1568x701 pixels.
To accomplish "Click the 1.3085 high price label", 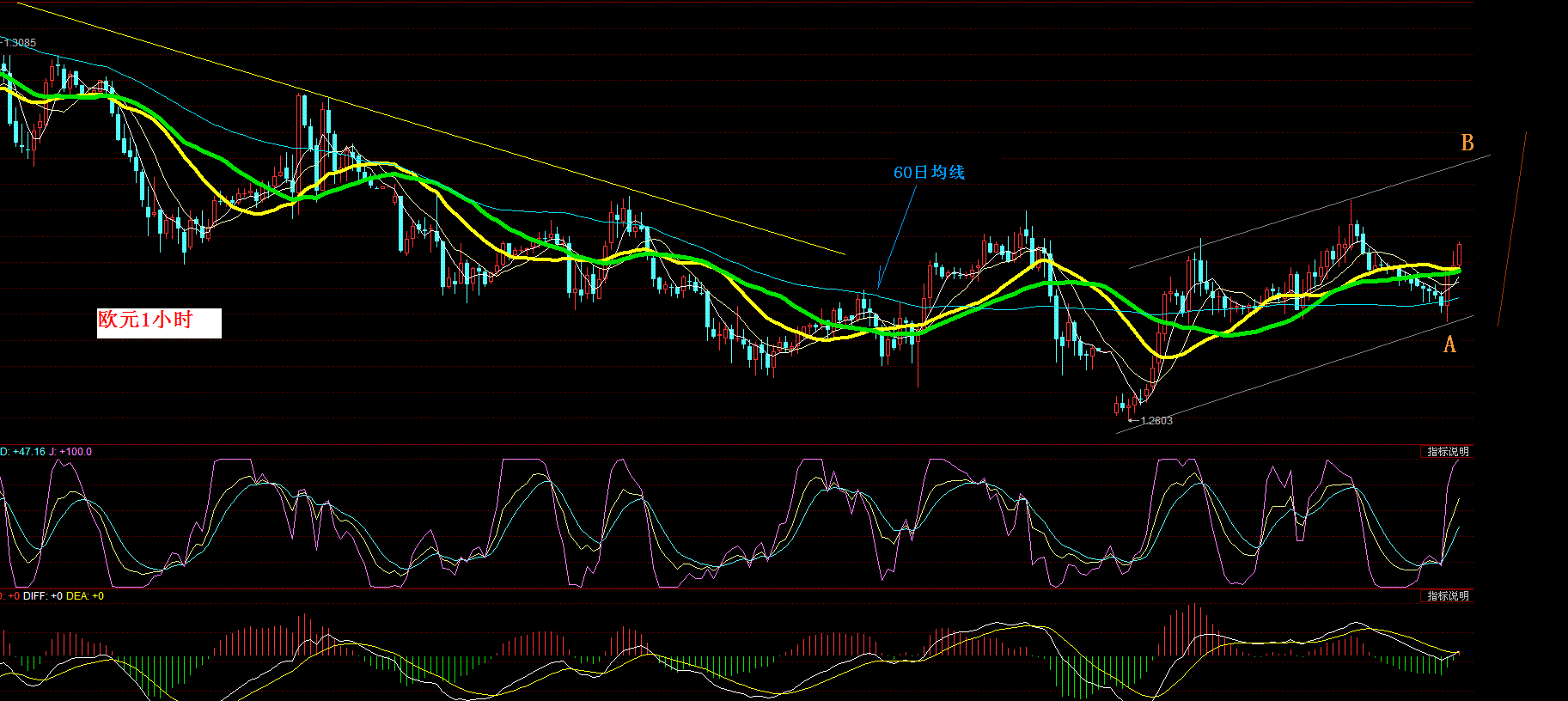I will pos(20,43).
